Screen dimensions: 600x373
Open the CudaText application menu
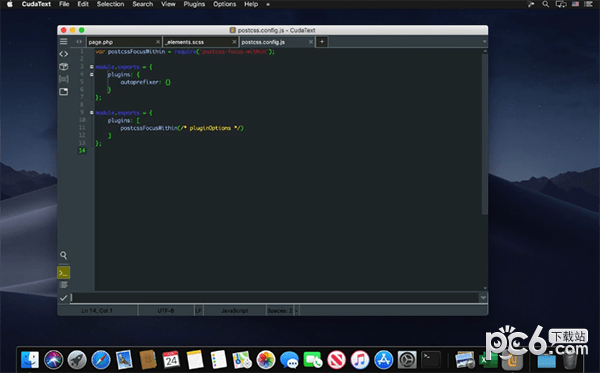click(36, 4)
